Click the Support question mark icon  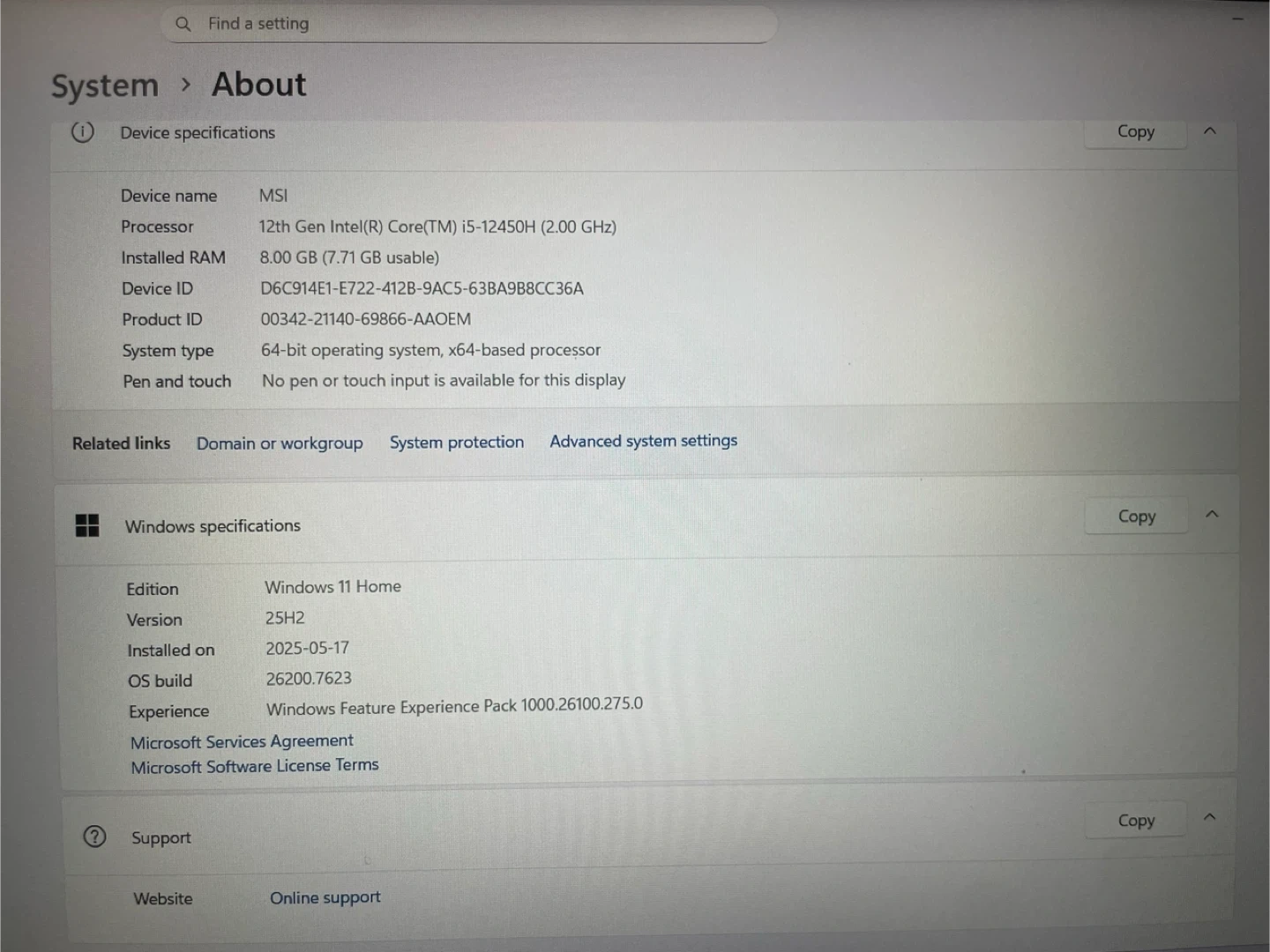94,837
